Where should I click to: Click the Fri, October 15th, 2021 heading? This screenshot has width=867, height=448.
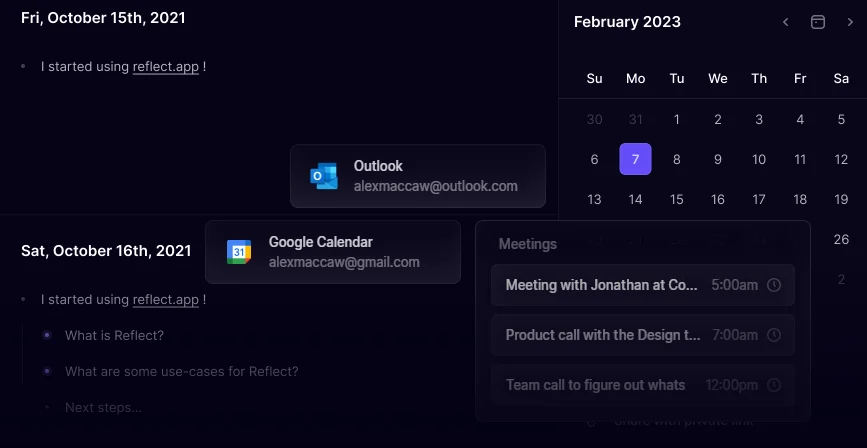[x=103, y=18]
